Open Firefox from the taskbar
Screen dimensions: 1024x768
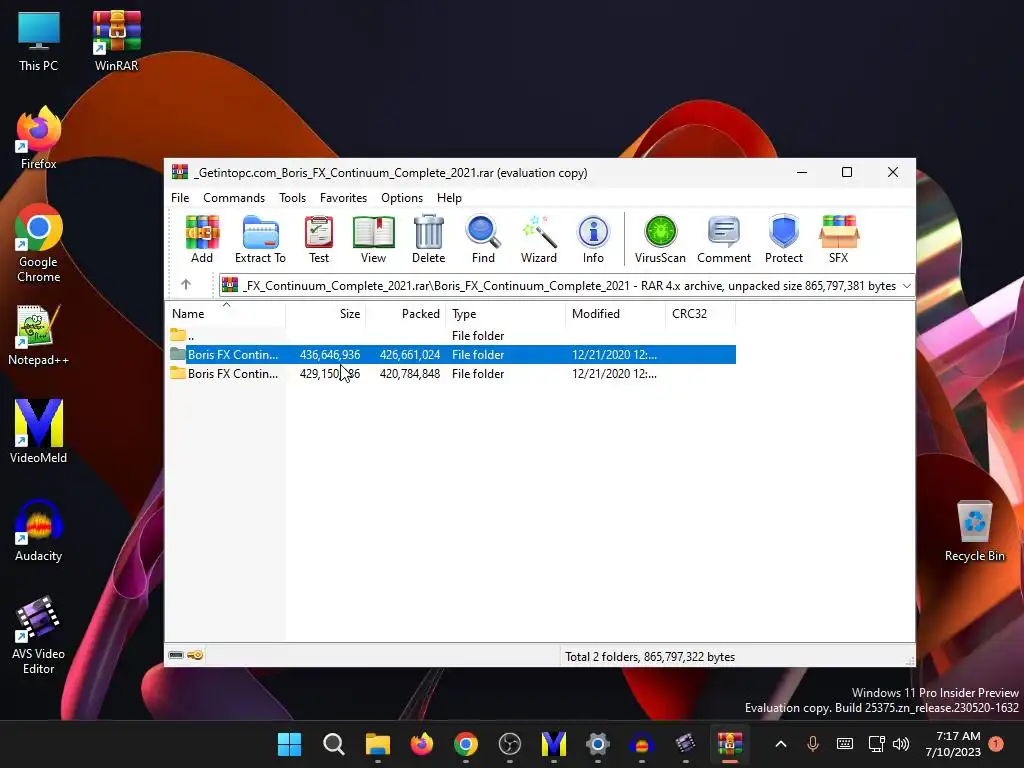[422, 744]
